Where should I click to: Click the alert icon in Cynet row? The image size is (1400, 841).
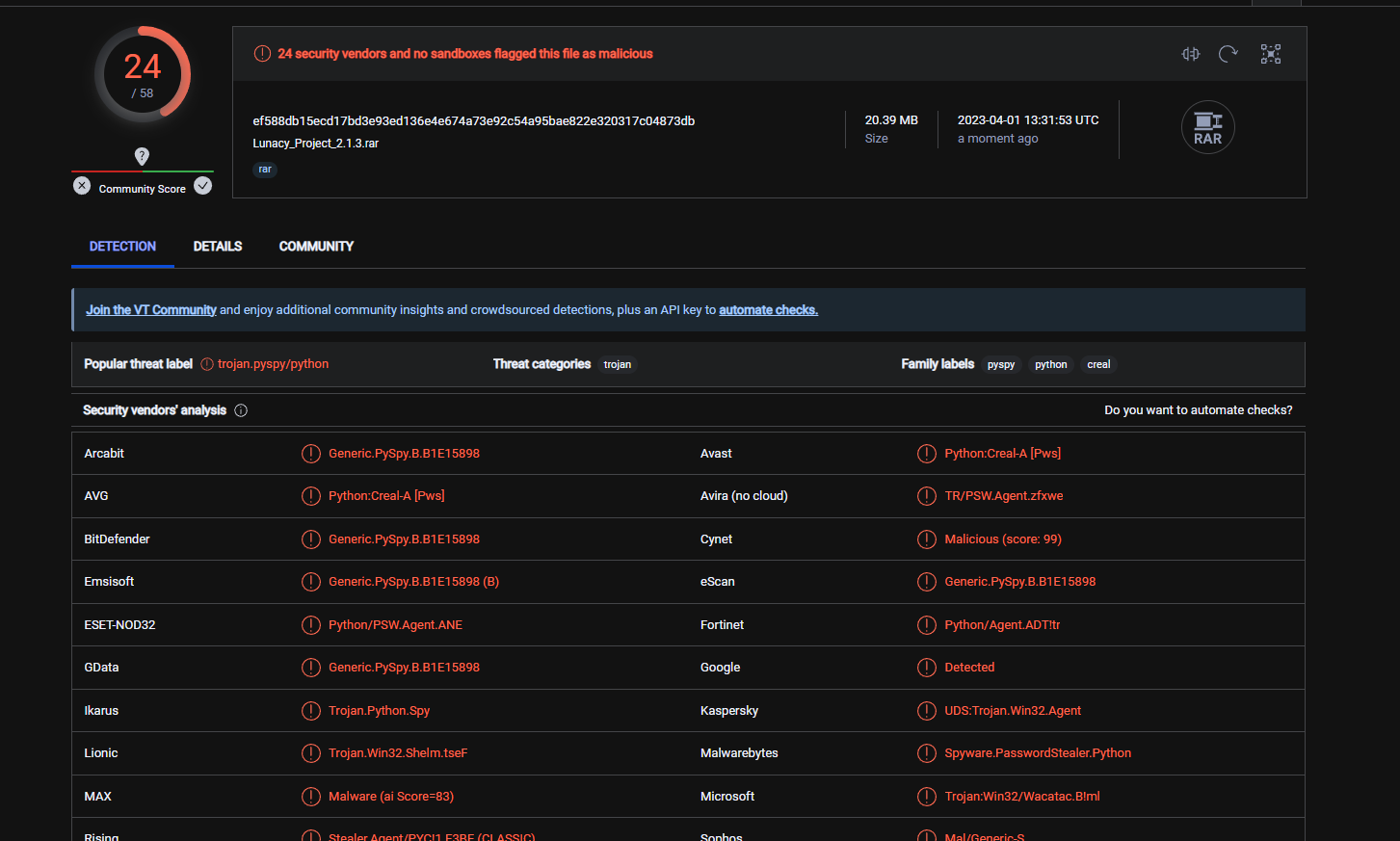(x=927, y=539)
